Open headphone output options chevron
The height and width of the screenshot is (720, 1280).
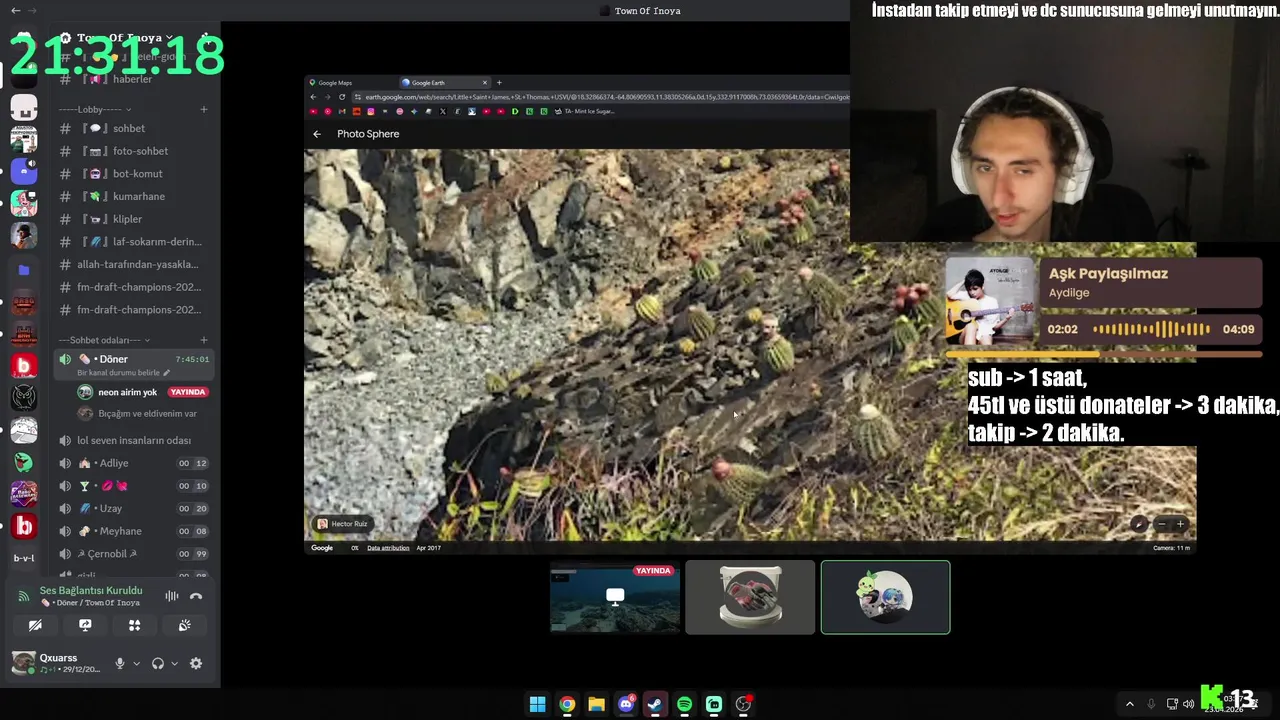click(174, 663)
